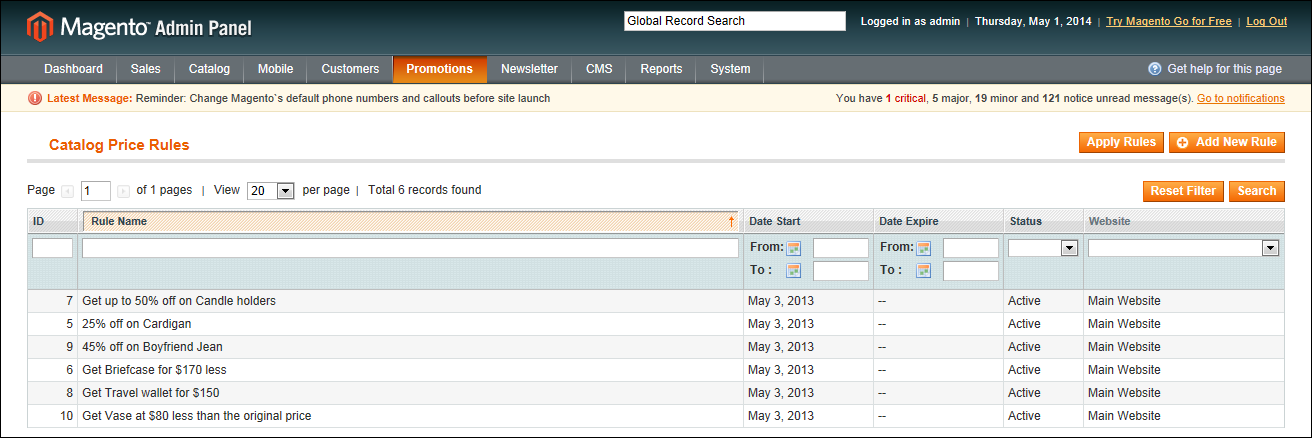The width and height of the screenshot is (1312, 438).
Task: Sort by Rule Name column header
Action: coord(410,221)
